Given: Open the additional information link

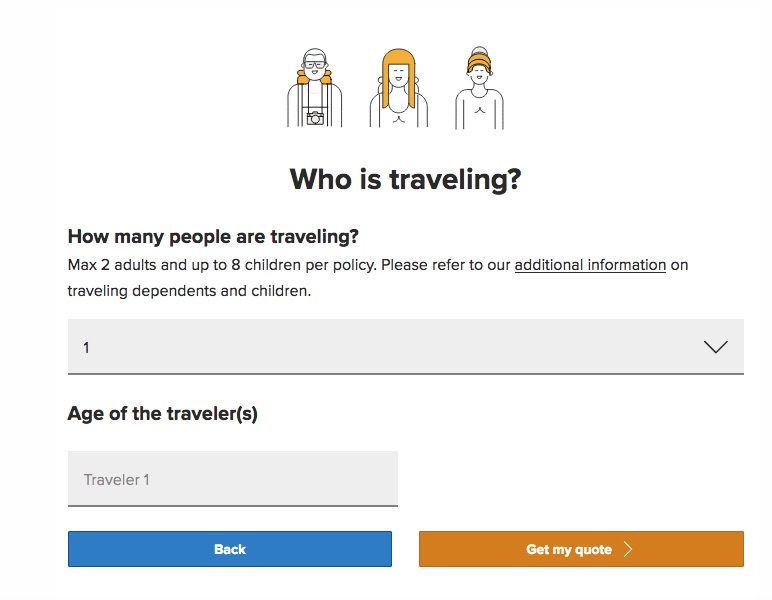Looking at the screenshot, I should pyautogui.click(x=590, y=265).
